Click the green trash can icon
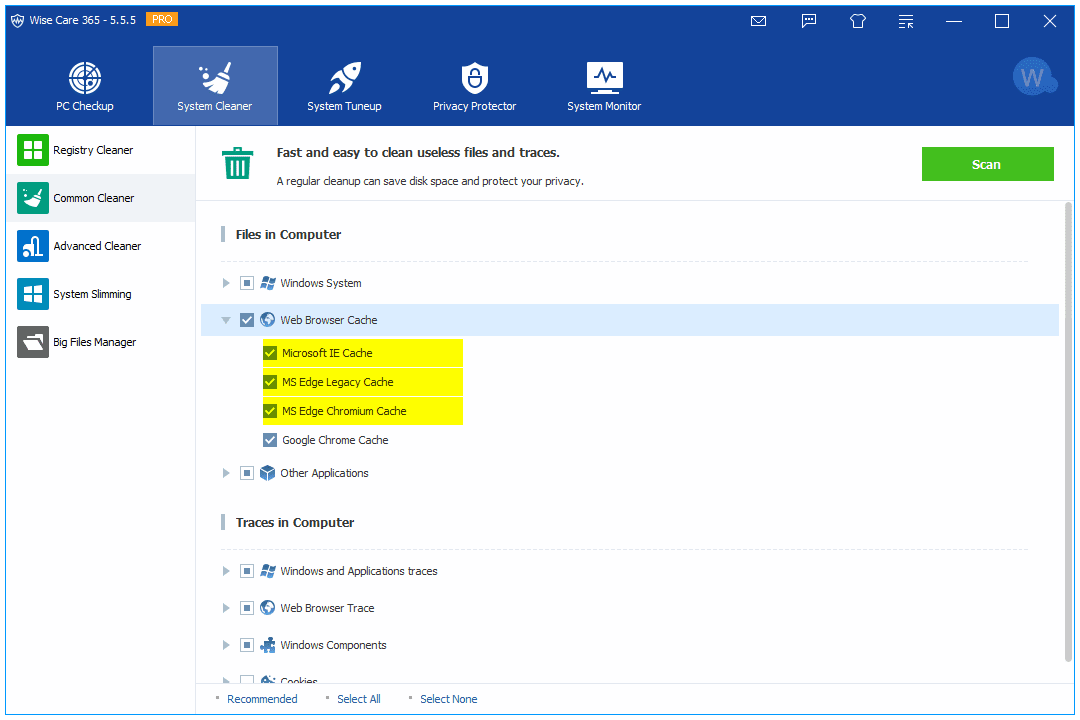This screenshot has height=720, width=1080. 238,163
